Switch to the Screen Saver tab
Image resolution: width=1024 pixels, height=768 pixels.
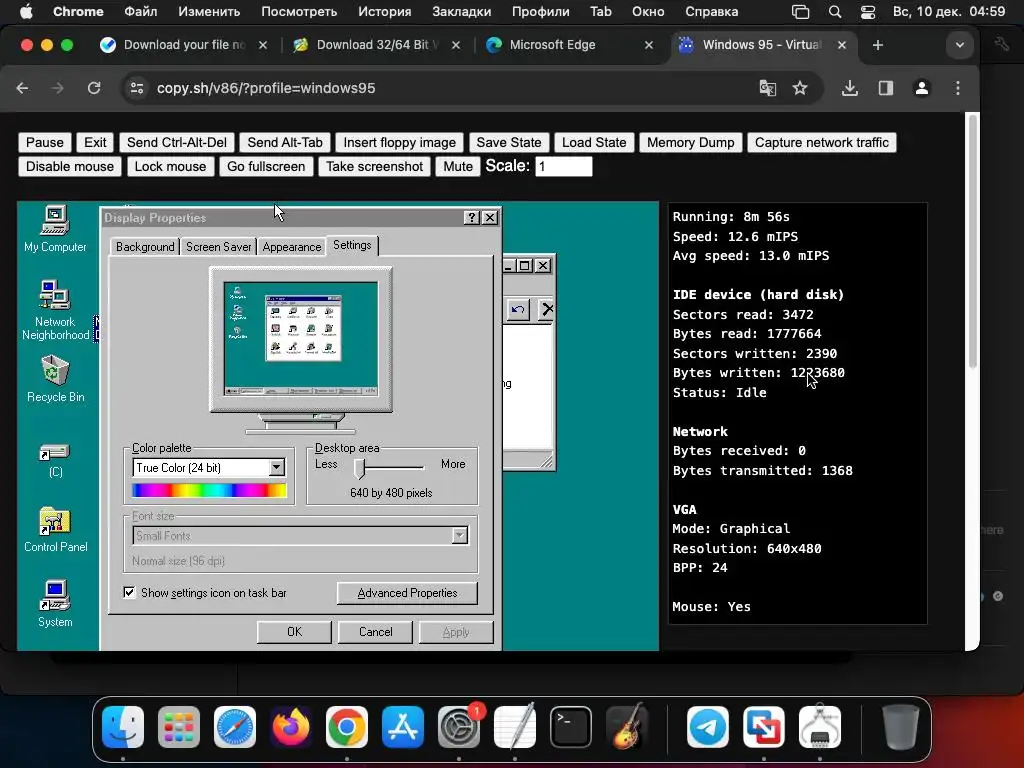[218, 247]
